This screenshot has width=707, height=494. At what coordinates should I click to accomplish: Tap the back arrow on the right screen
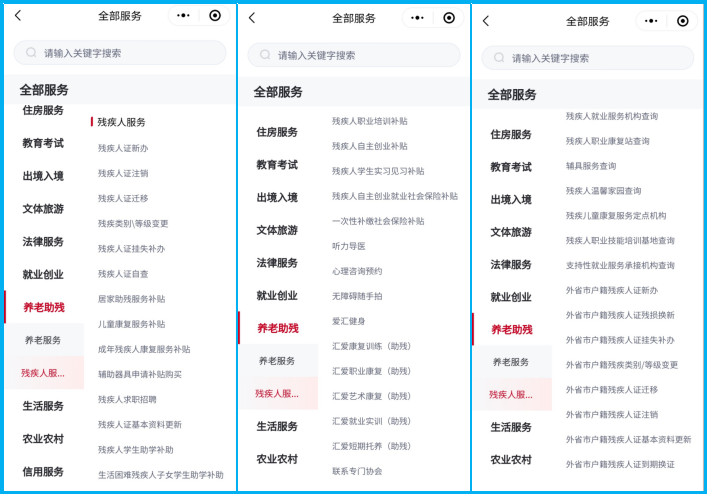[486, 21]
